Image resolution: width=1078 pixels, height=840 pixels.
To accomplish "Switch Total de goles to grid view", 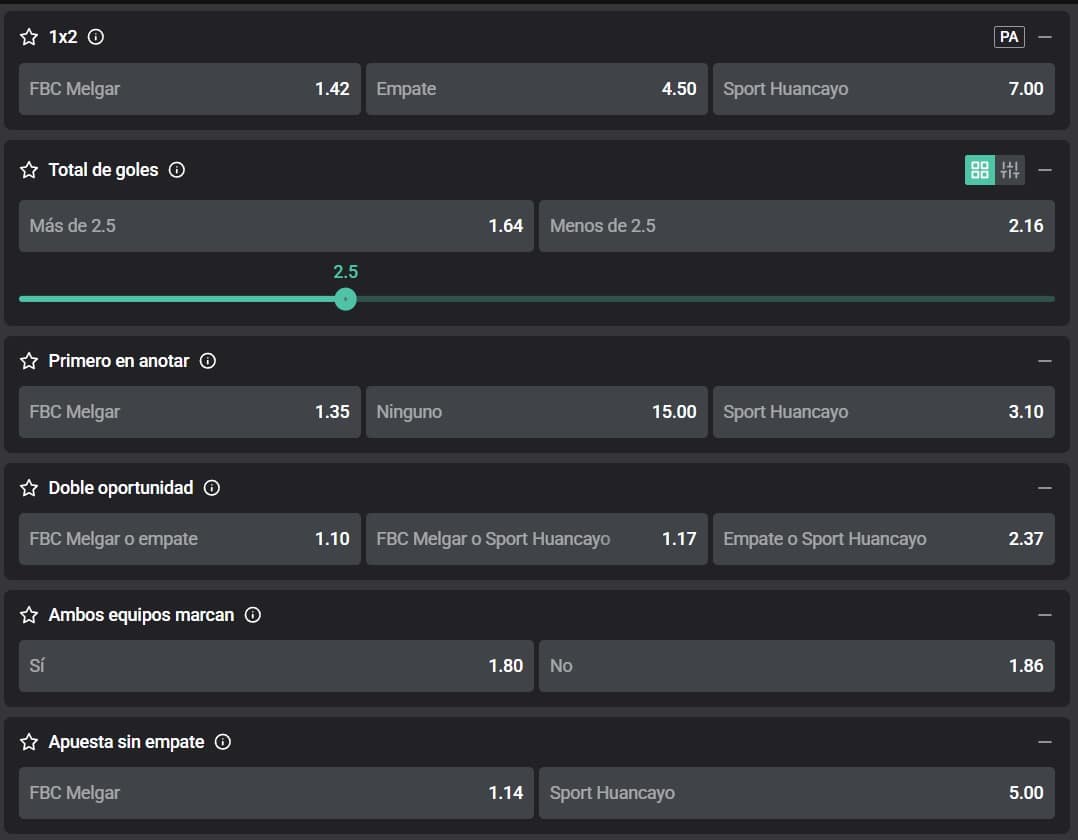I will (980, 170).
